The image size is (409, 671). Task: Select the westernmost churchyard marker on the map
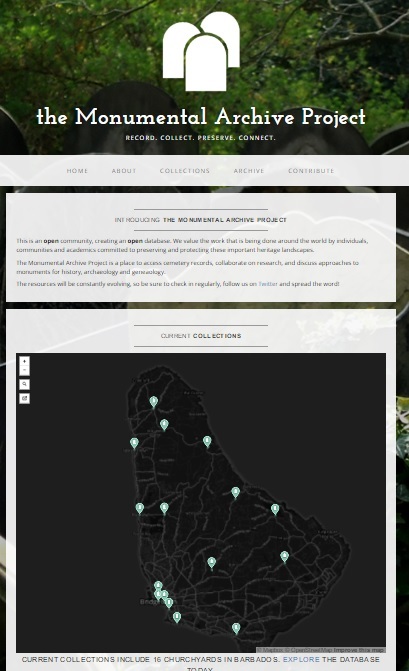(134, 442)
